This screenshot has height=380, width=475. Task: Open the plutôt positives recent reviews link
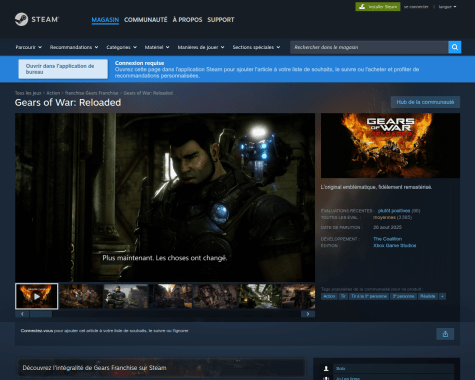394,211
